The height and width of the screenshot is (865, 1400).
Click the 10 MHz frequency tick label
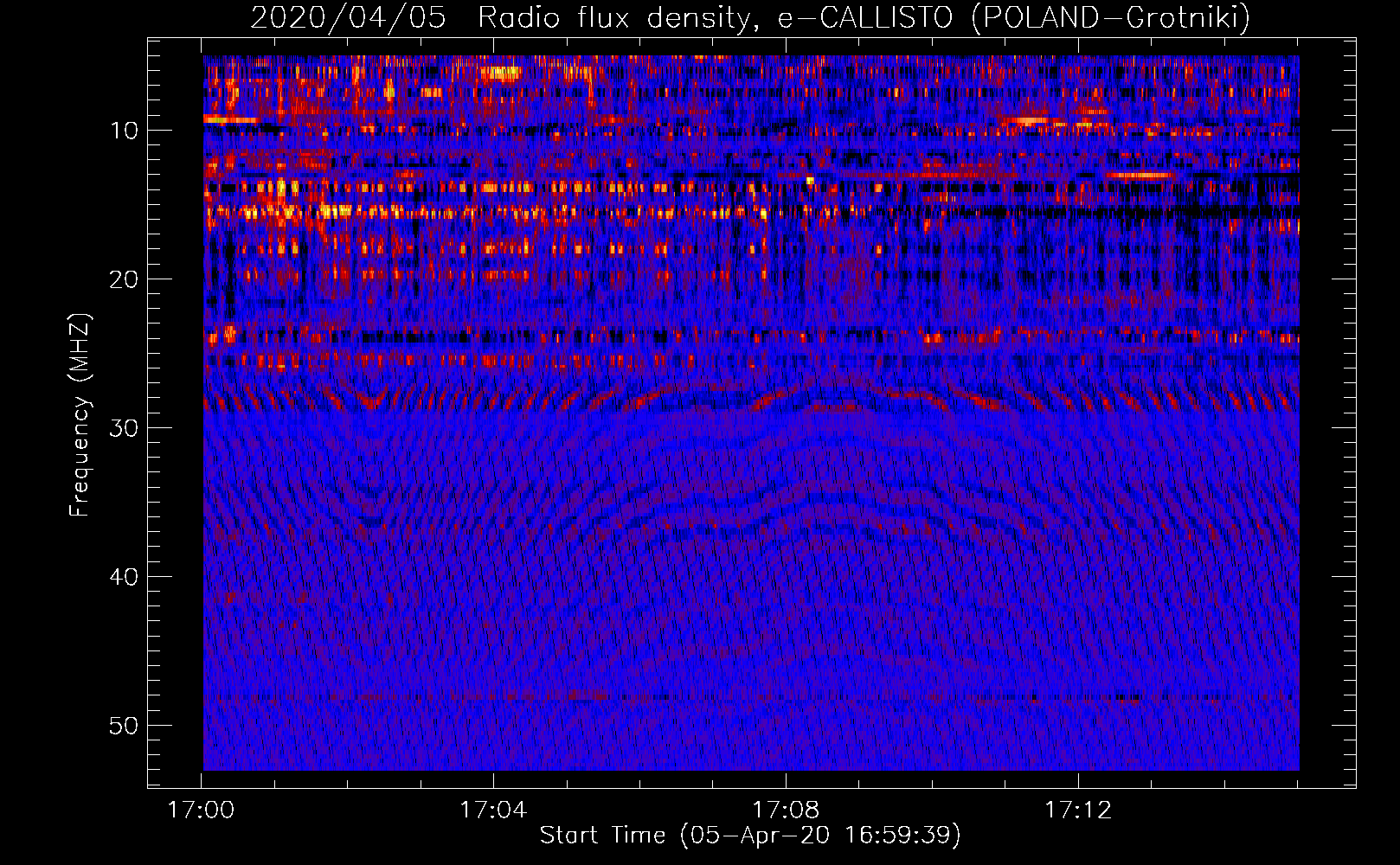(x=125, y=131)
